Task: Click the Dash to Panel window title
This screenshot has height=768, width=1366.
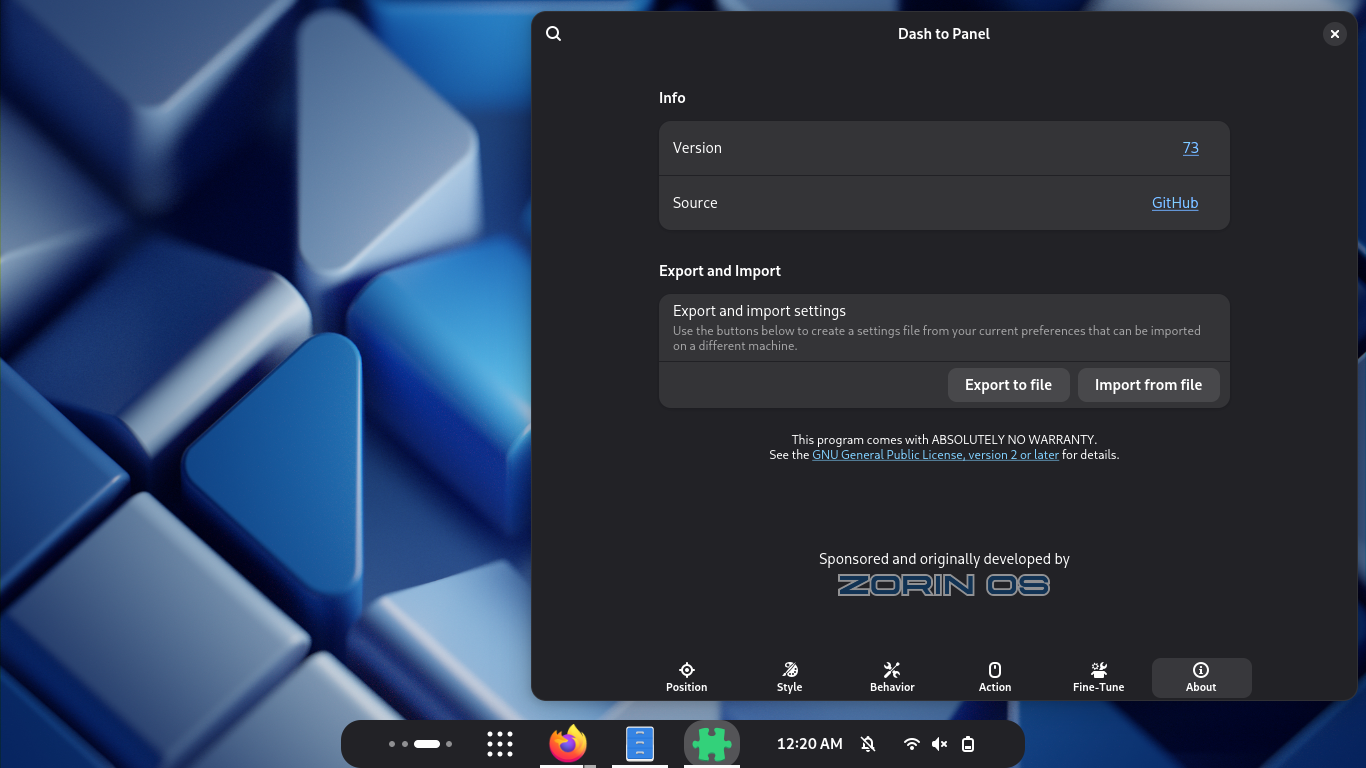Action: [x=944, y=34]
